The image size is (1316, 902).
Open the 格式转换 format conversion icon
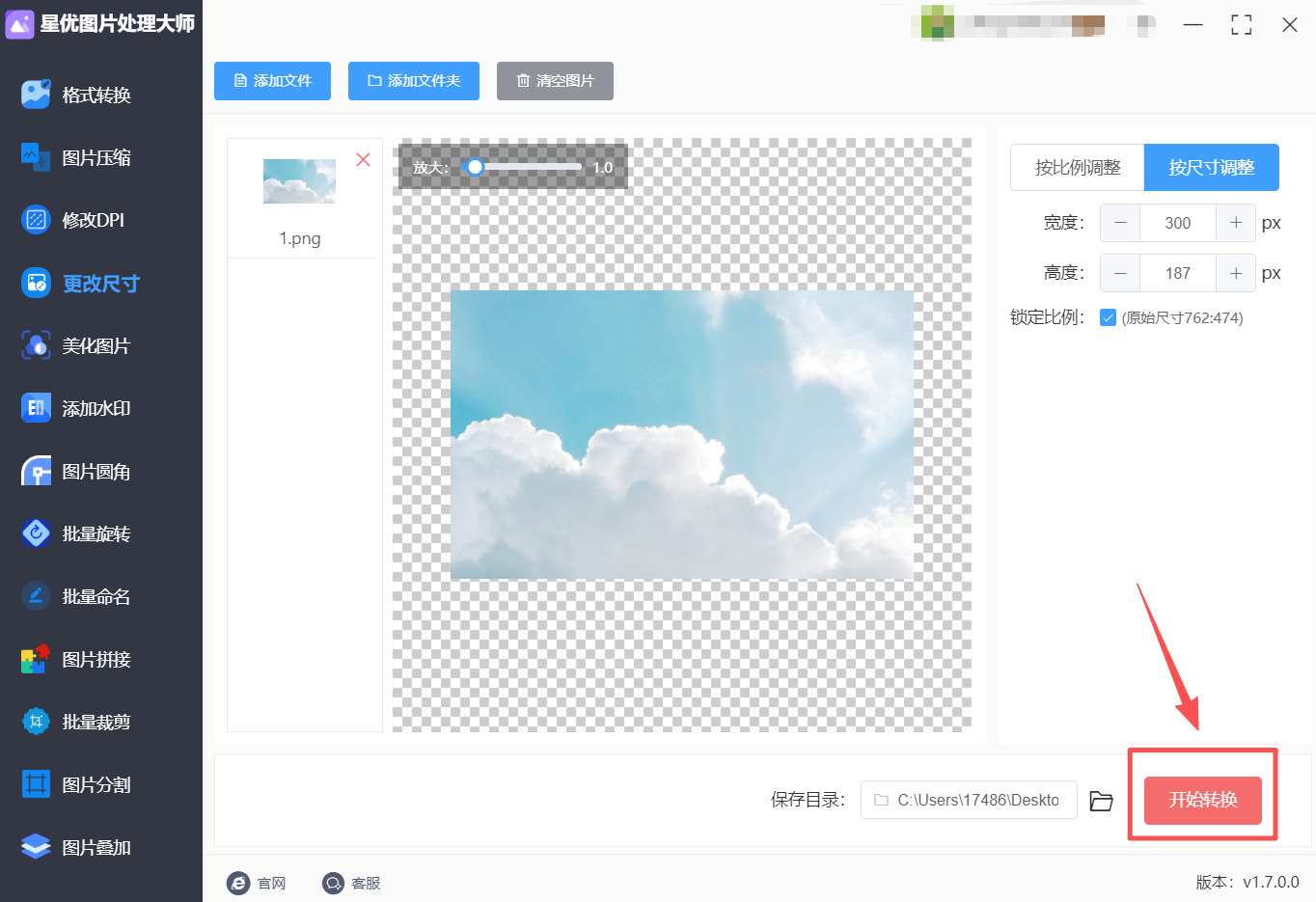[36, 95]
